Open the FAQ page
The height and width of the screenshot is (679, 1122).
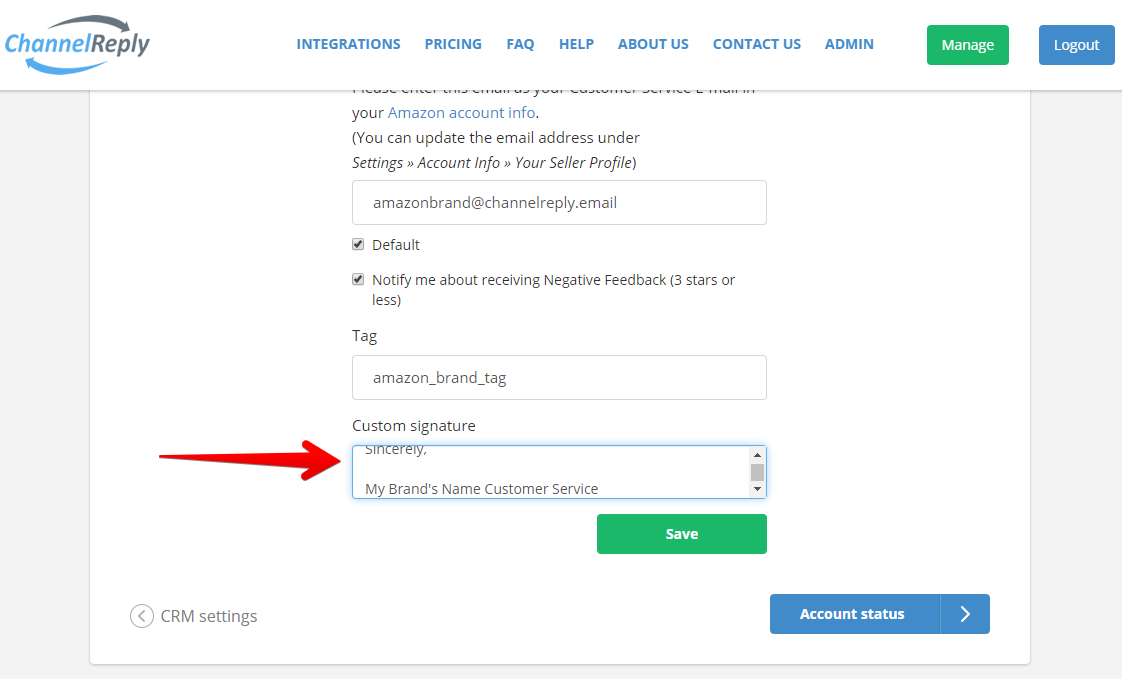[x=520, y=44]
